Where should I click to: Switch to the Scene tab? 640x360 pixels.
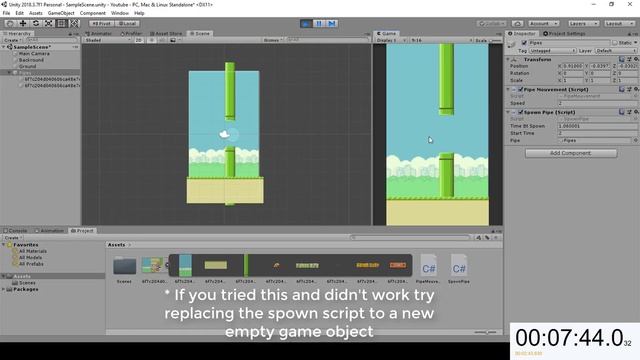pyautogui.click(x=200, y=33)
